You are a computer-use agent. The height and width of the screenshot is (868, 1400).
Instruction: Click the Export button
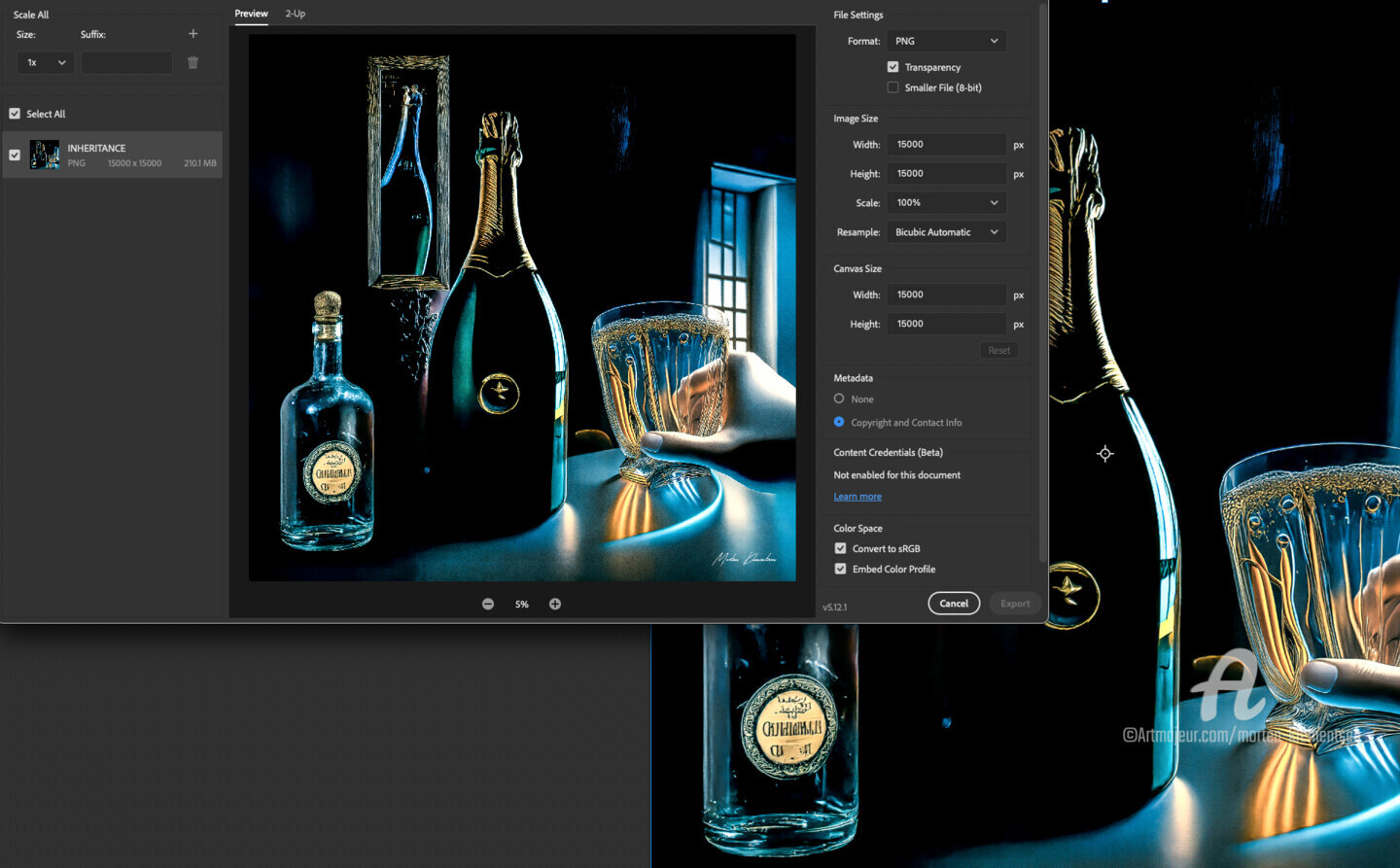point(1015,604)
